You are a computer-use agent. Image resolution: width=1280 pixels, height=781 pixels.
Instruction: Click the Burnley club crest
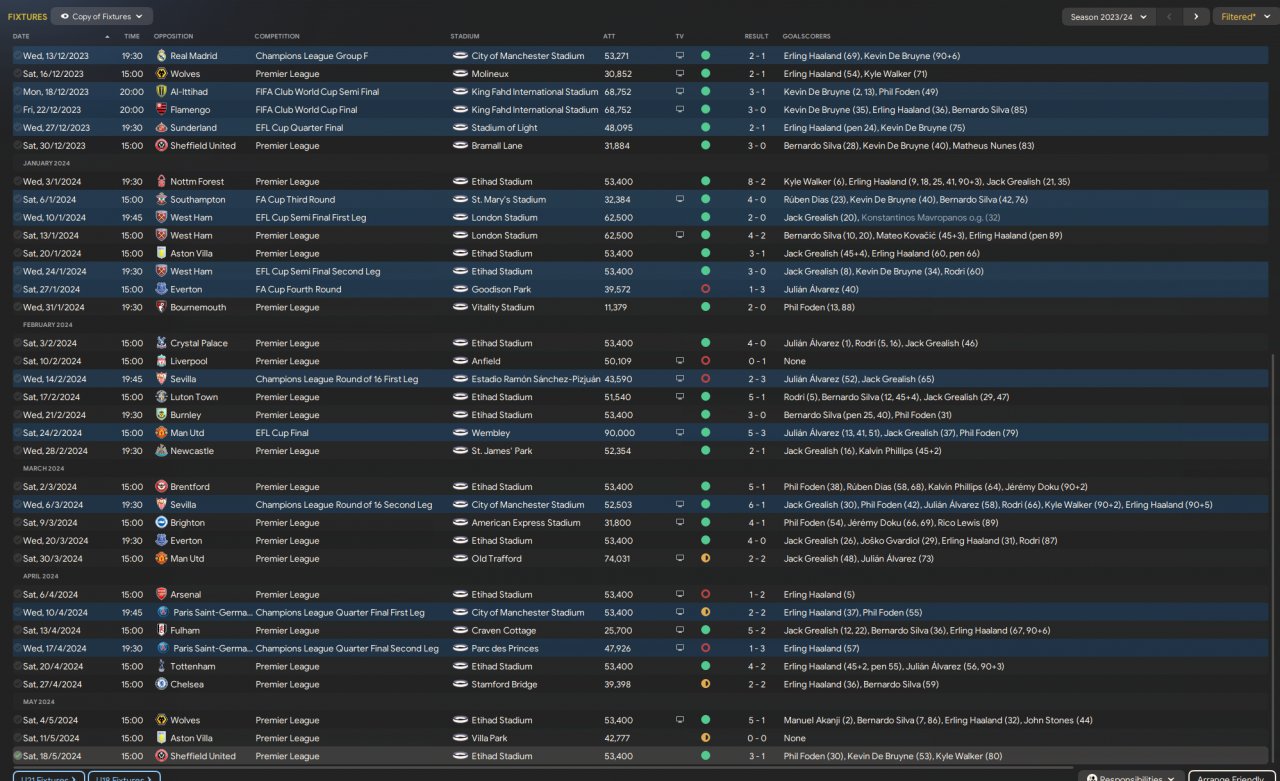click(162, 416)
